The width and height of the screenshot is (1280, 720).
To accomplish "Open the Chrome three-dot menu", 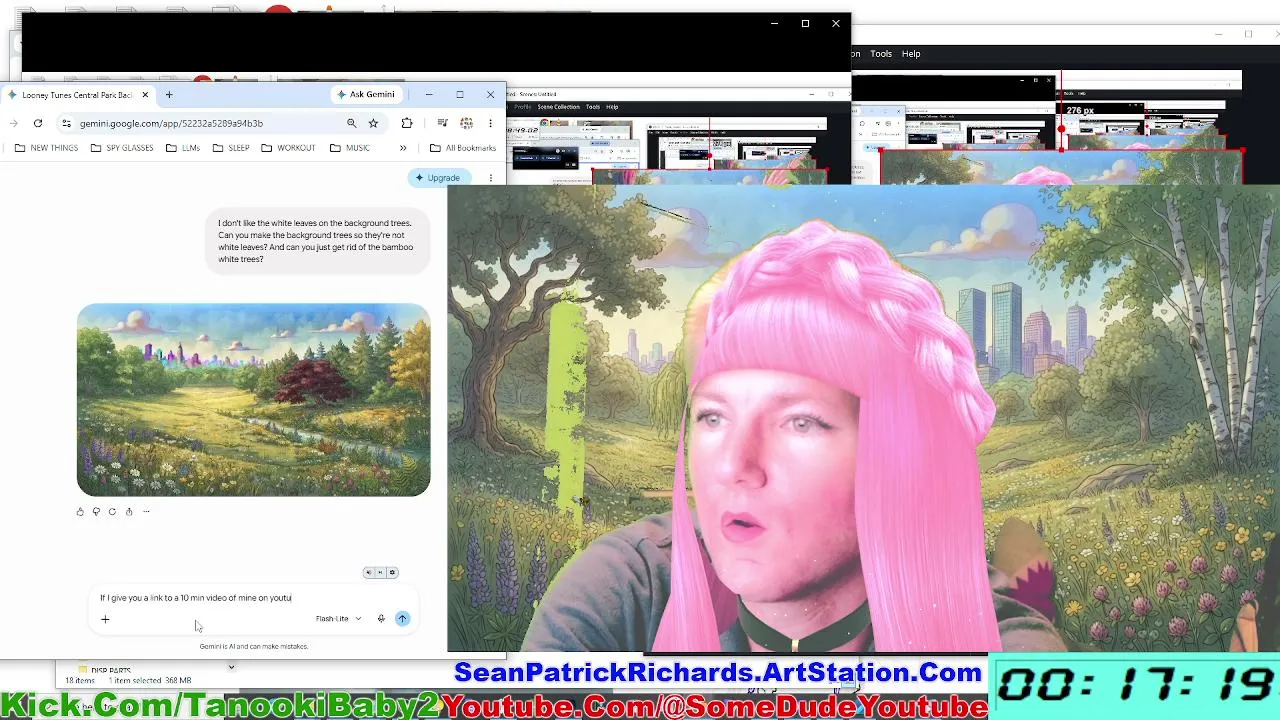I will [x=491, y=123].
